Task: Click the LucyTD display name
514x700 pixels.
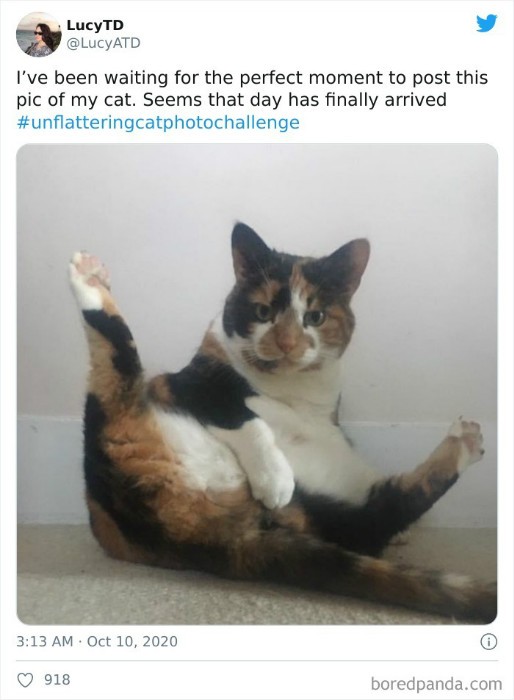Action: tap(95, 25)
